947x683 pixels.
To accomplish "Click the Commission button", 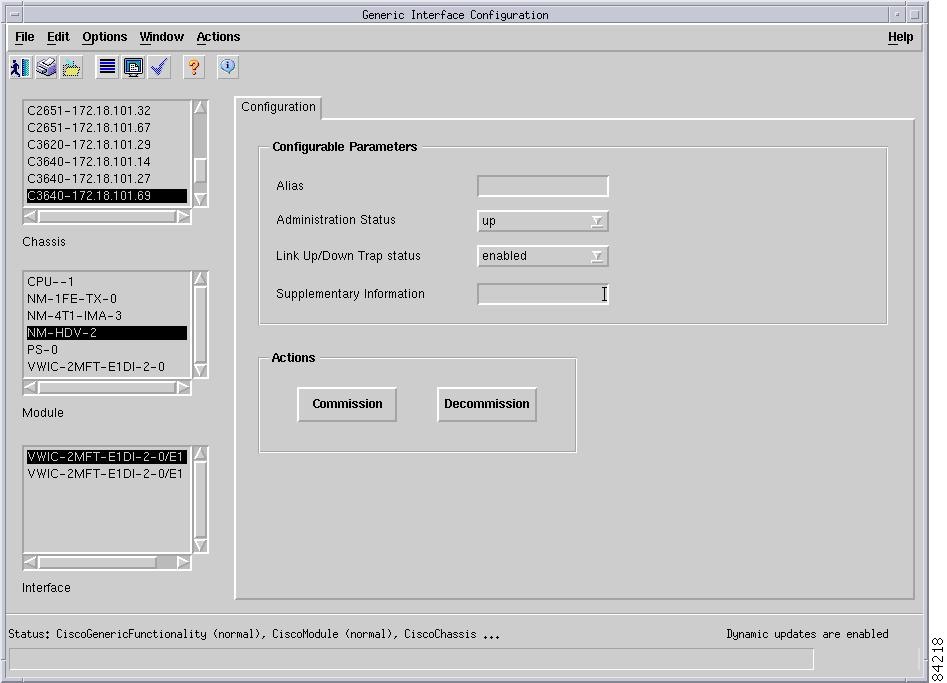I will pos(347,404).
